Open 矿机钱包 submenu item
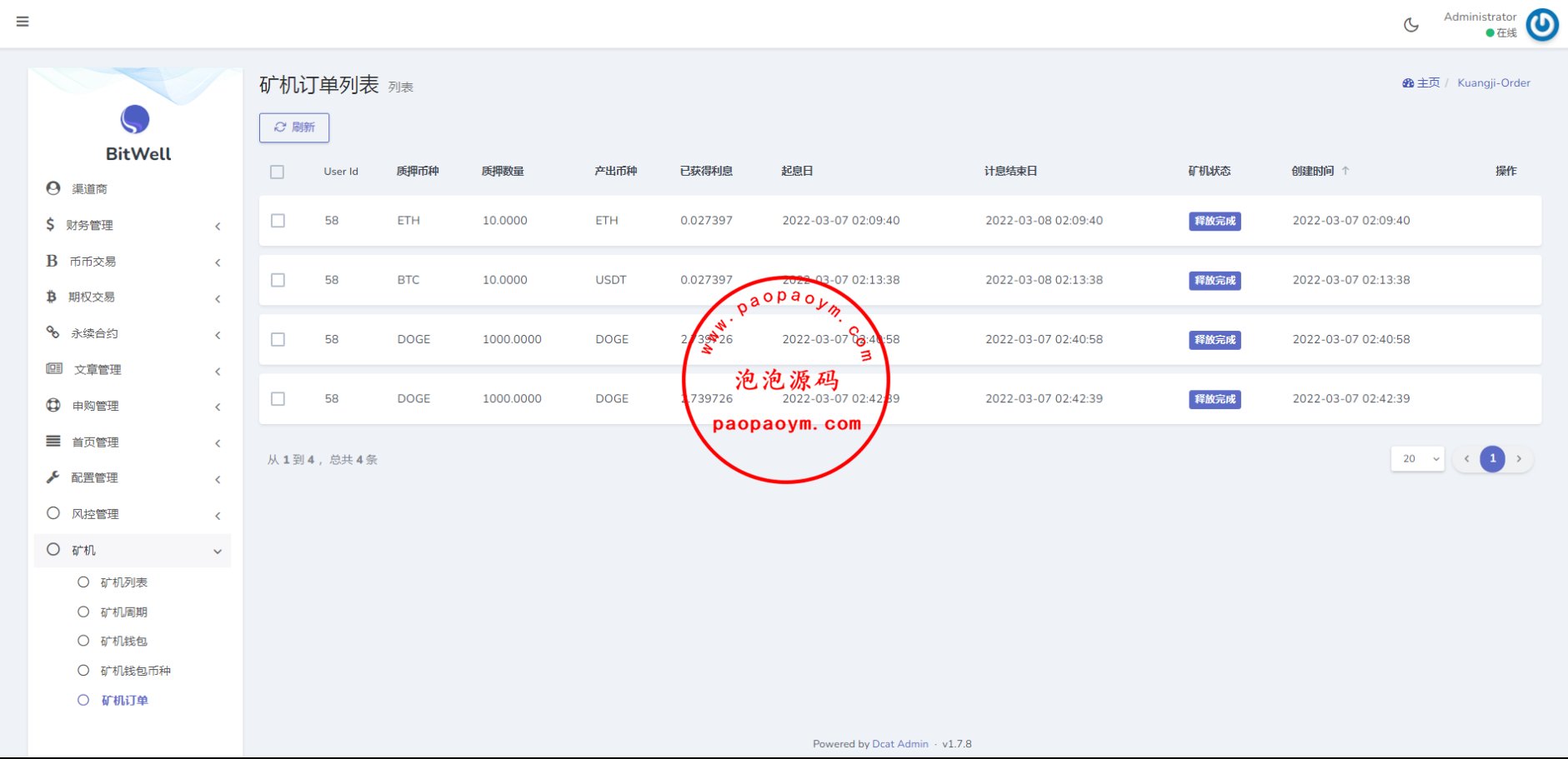The height and width of the screenshot is (759, 1568). (124, 642)
